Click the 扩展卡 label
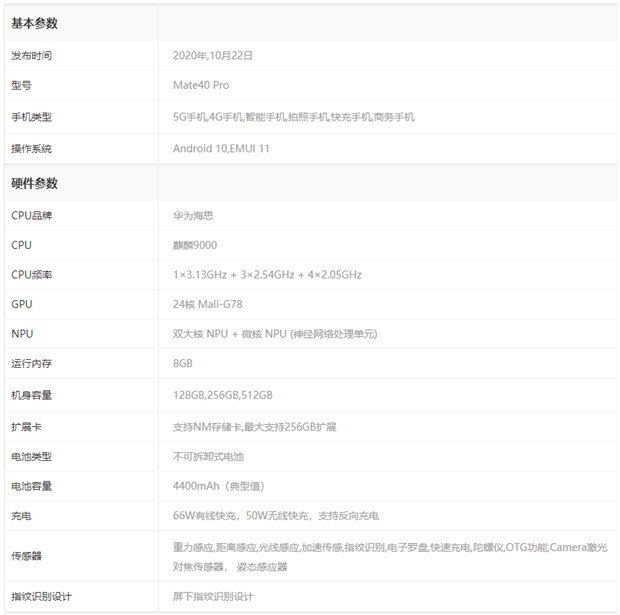Image resolution: width=620 pixels, height=615 pixels. (26, 427)
